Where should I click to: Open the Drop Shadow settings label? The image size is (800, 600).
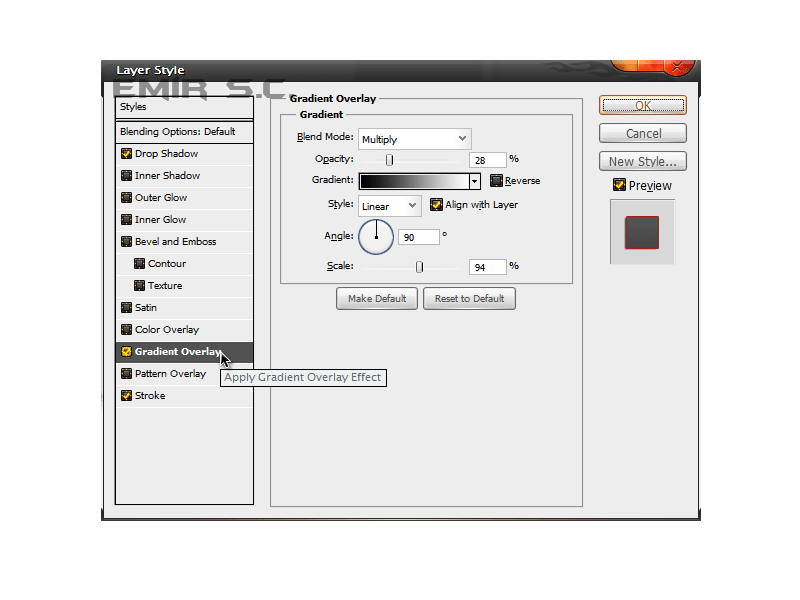pos(166,154)
